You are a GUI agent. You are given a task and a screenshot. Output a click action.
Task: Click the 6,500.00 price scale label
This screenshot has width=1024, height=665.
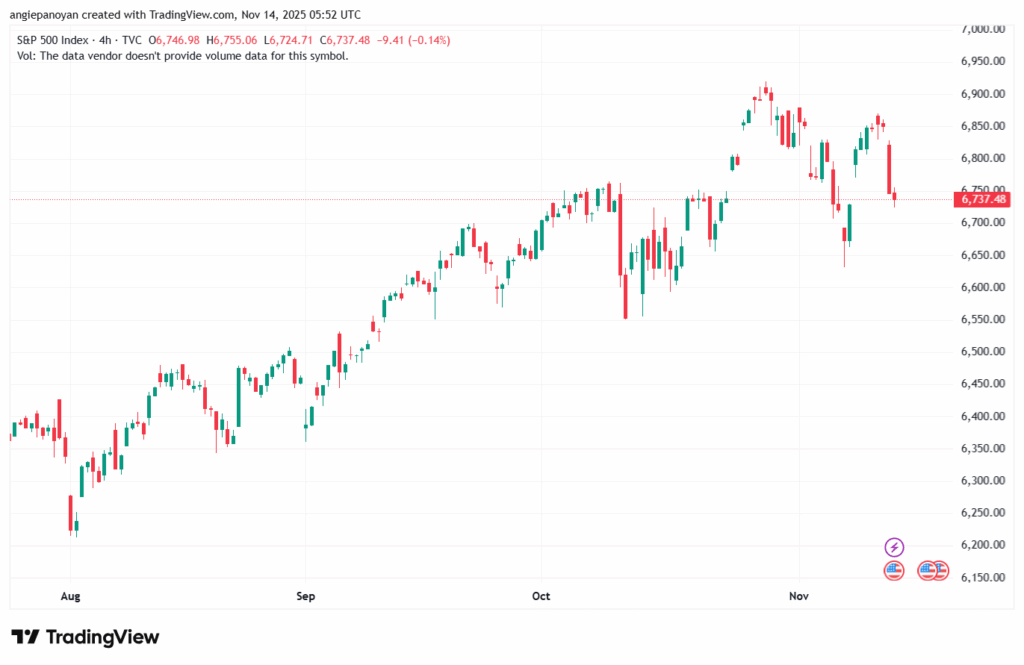pyautogui.click(x=980, y=352)
